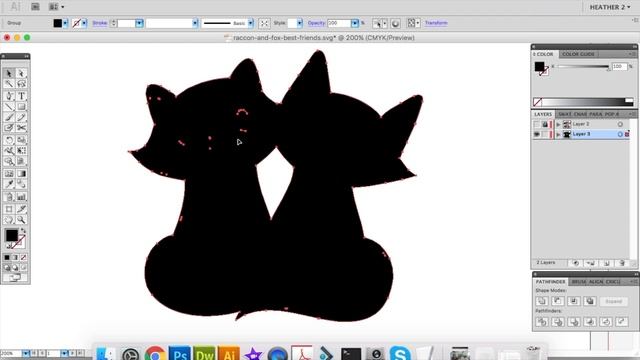Select the Gradient tool
The height and width of the screenshot is (360, 640).
coord(21,174)
